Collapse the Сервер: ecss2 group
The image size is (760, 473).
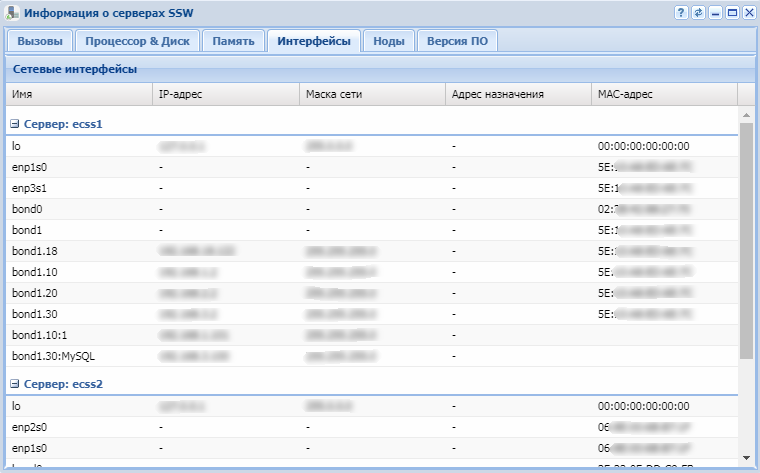[15, 384]
